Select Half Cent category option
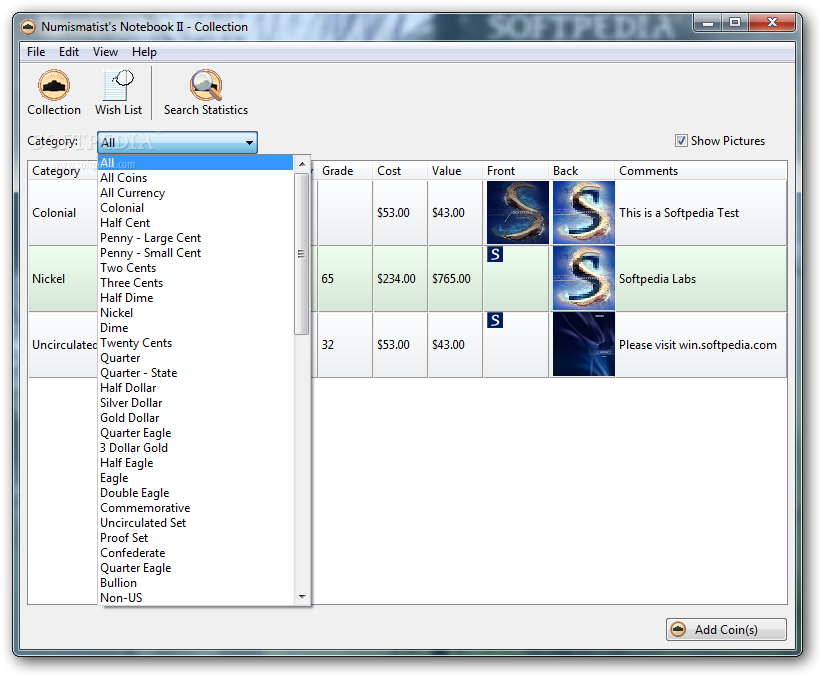This screenshot has width=823, height=677. (195, 223)
